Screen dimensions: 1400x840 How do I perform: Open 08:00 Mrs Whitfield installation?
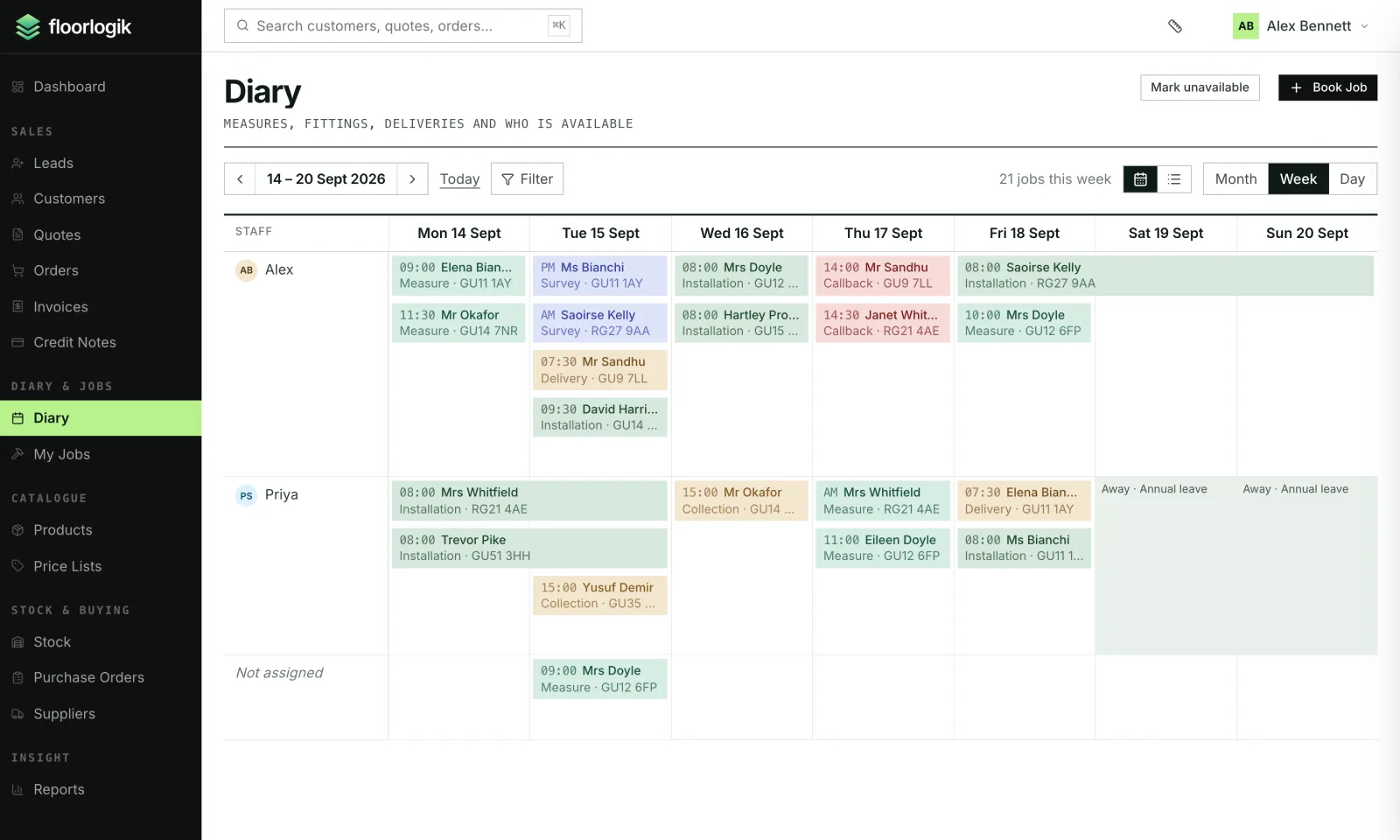coord(529,501)
